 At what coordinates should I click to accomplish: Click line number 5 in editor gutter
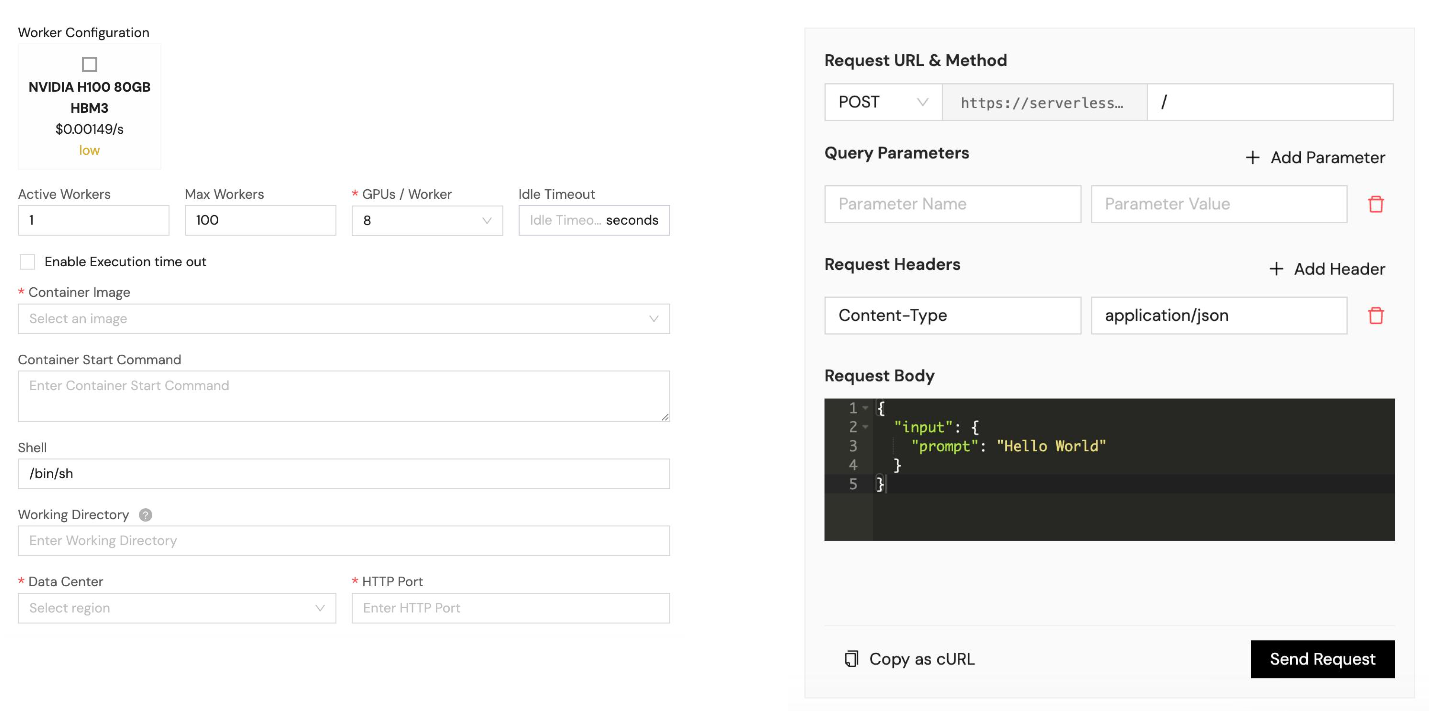(x=853, y=484)
